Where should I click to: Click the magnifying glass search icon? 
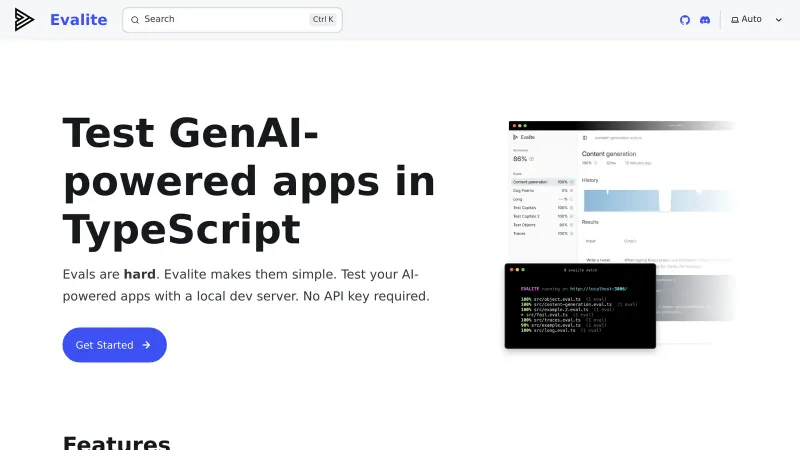[135, 20]
